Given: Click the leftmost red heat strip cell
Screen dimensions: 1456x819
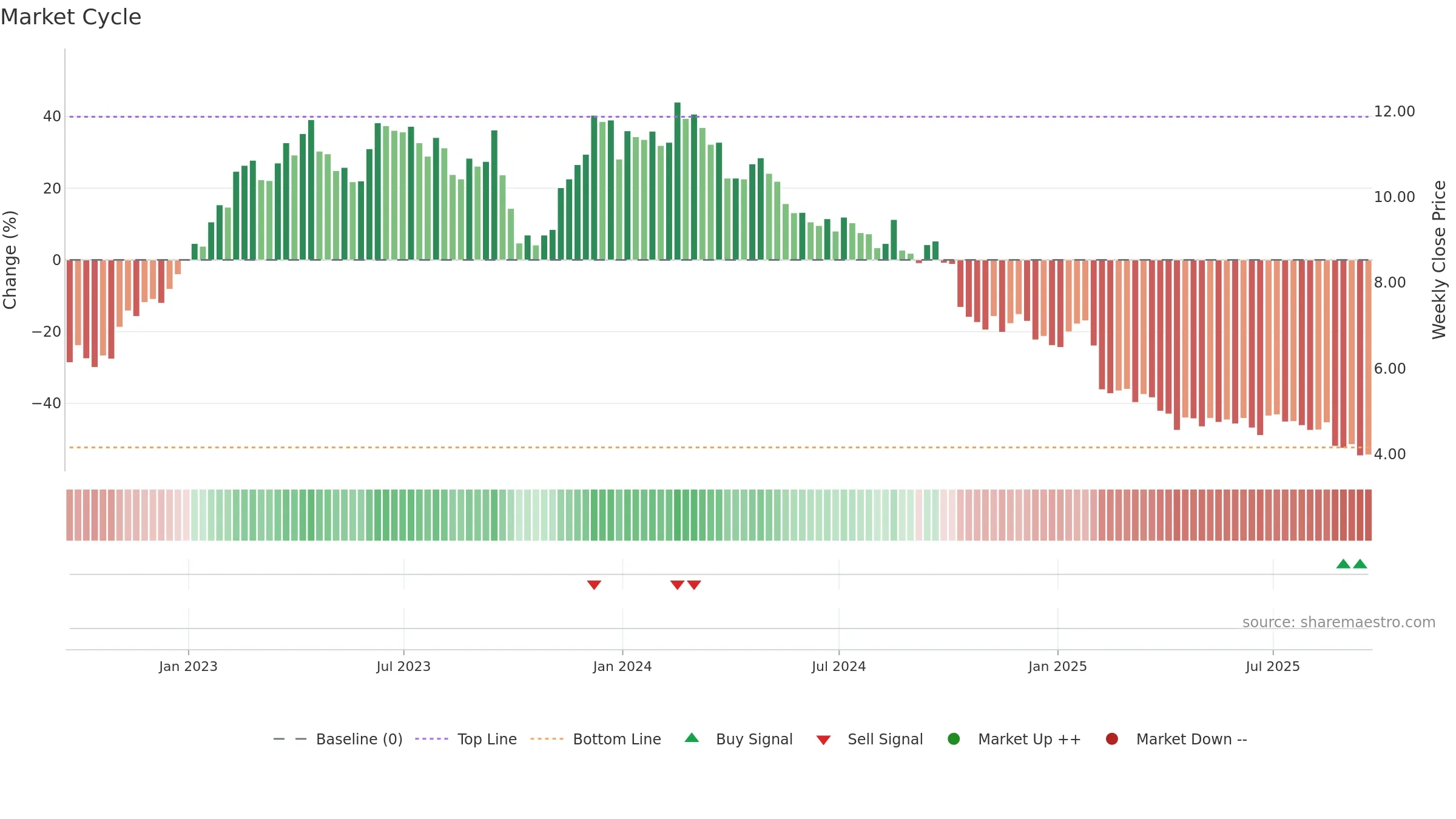Looking at the screenshot, I should coord(70,515).
